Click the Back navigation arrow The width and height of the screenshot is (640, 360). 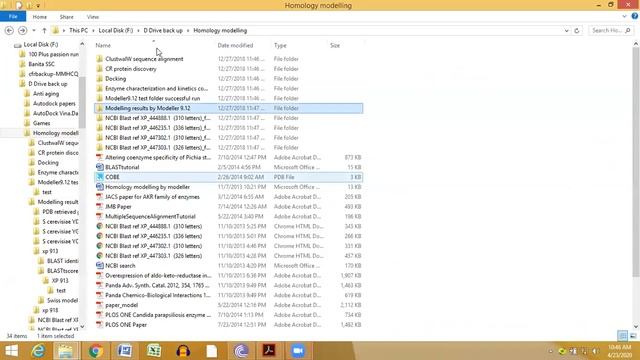9,31
